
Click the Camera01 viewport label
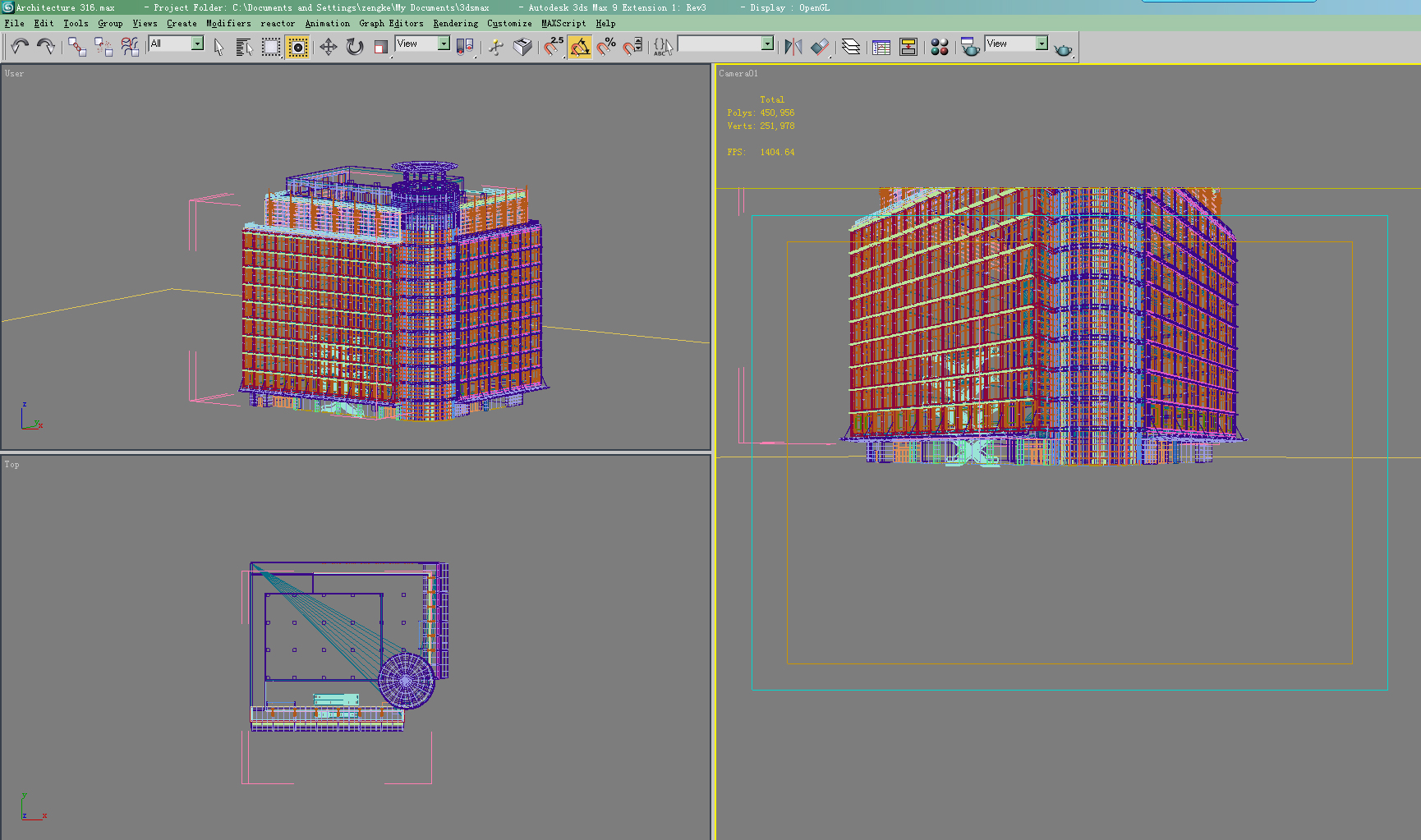click(x=738, y=74)
